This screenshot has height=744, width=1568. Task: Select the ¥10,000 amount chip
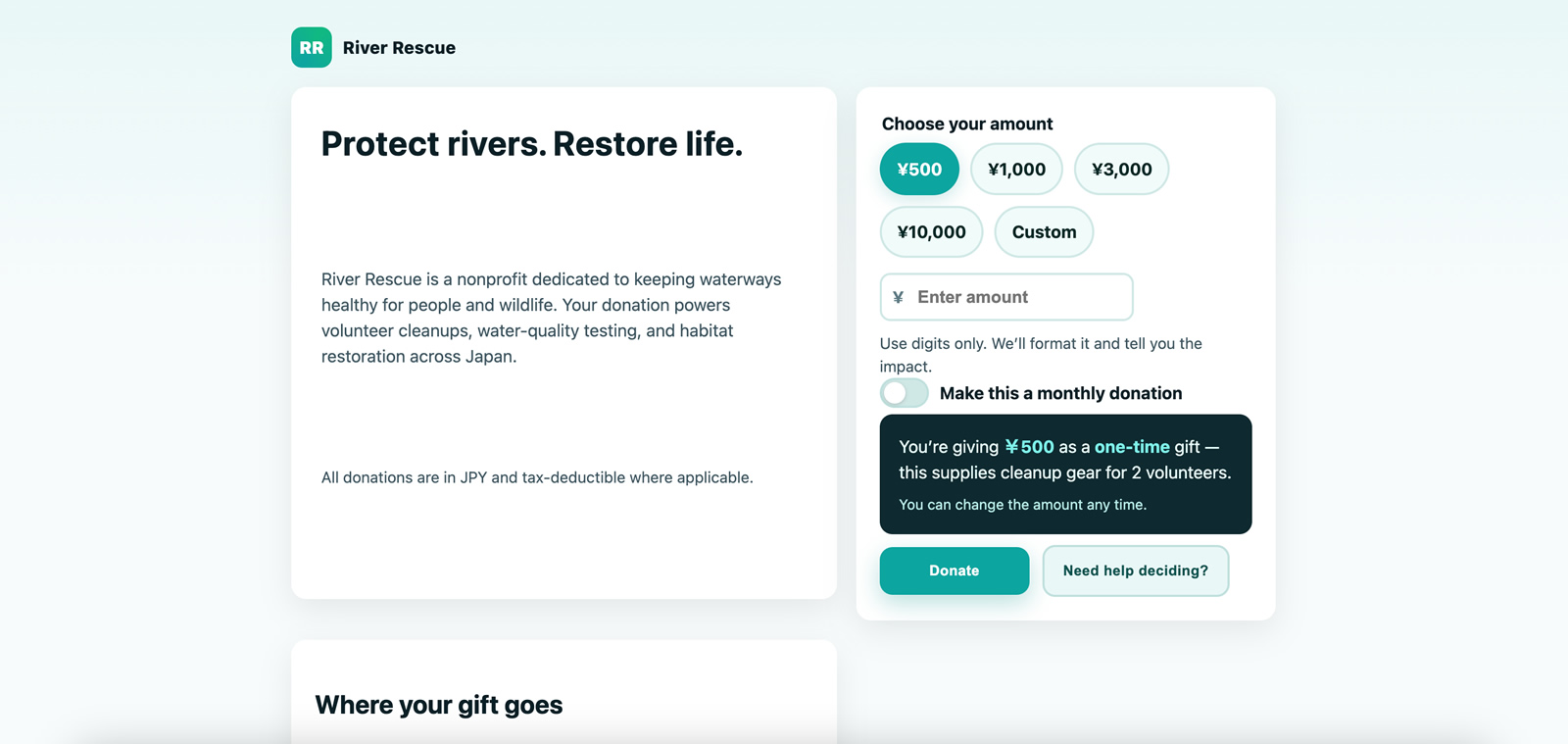[931, 231]
